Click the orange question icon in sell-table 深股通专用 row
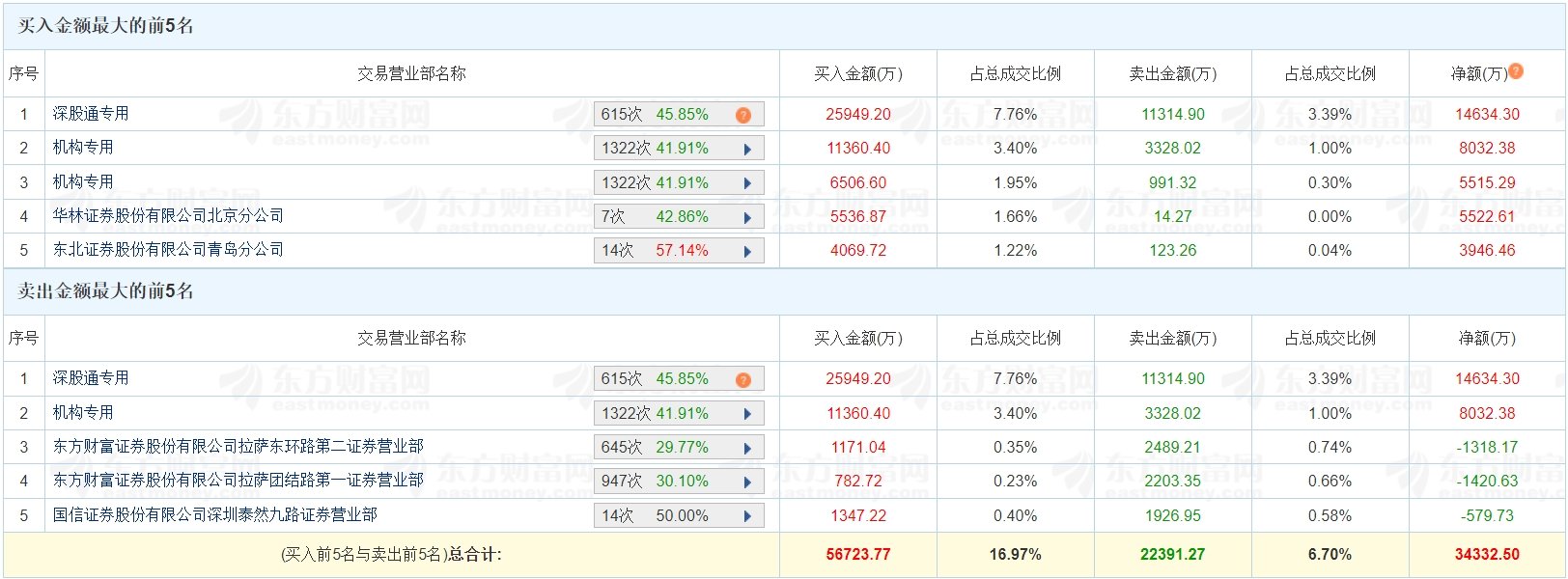Image resolution: width=1568 pixels, height=579 pixels. point(742,380)
